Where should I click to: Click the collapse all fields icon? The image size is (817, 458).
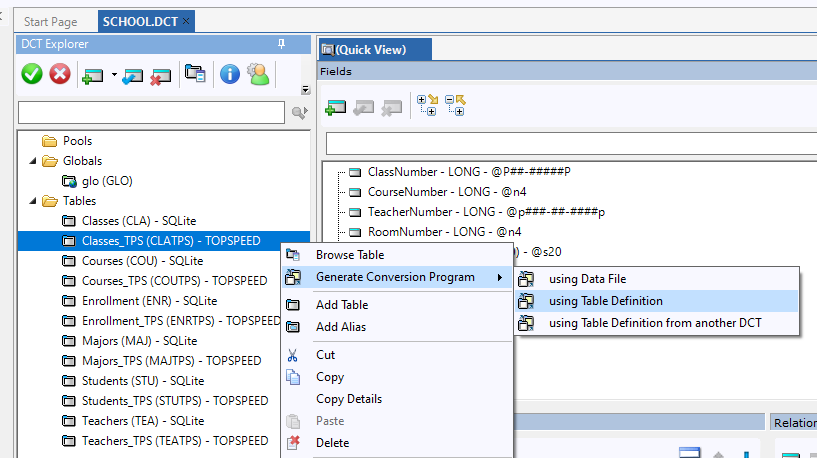455,104
